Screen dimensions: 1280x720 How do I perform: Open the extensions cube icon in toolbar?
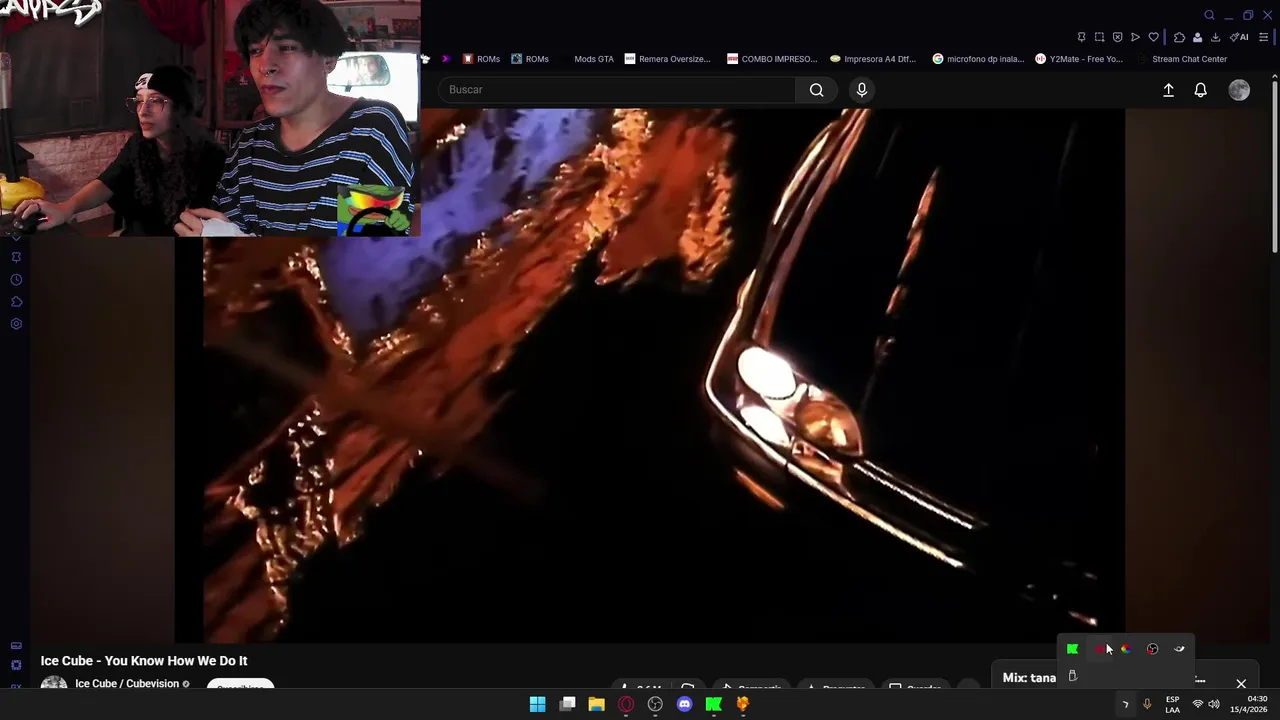(x=1179, y=37)
